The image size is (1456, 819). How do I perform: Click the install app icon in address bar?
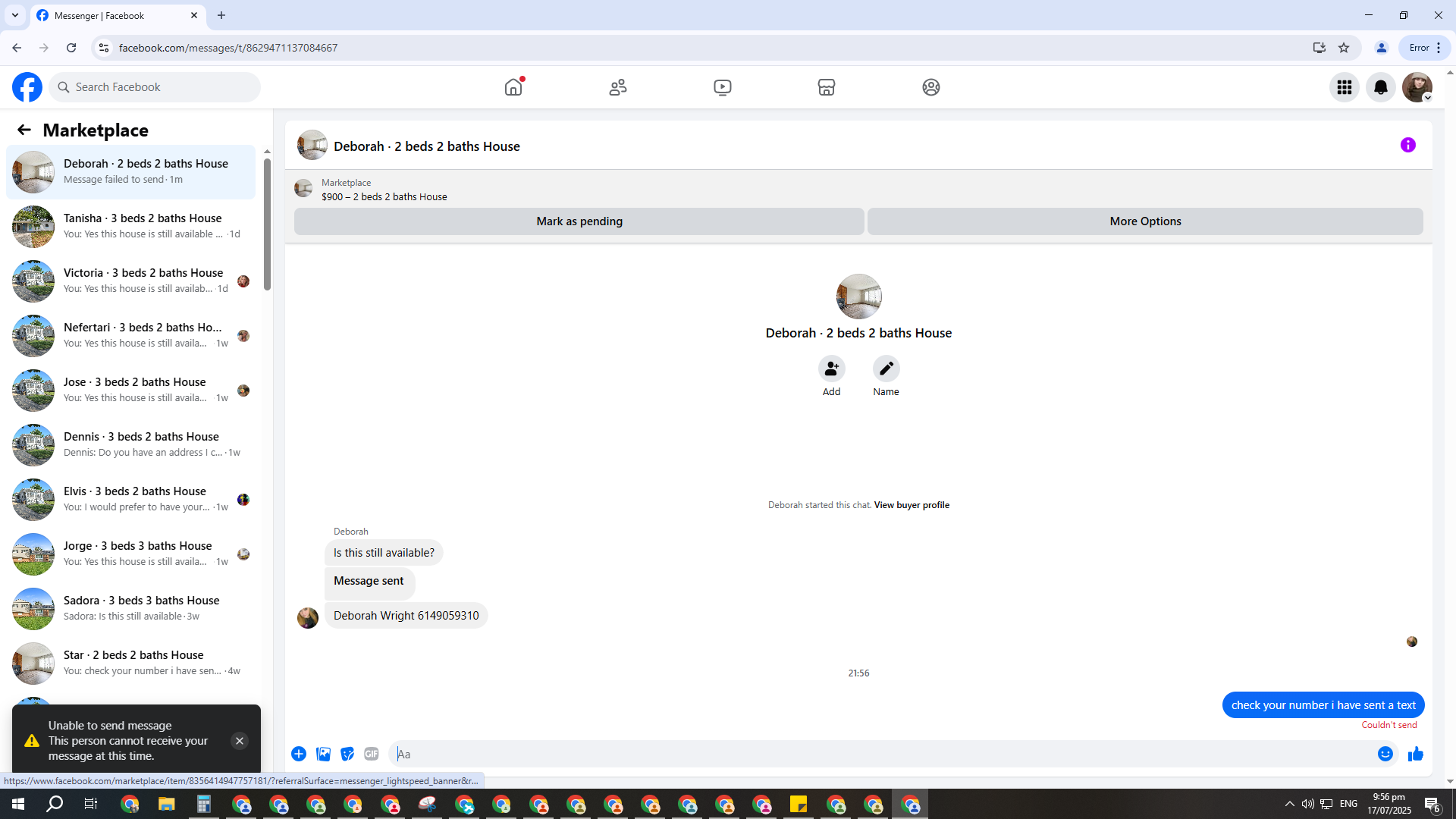(x=1319, y=48)
